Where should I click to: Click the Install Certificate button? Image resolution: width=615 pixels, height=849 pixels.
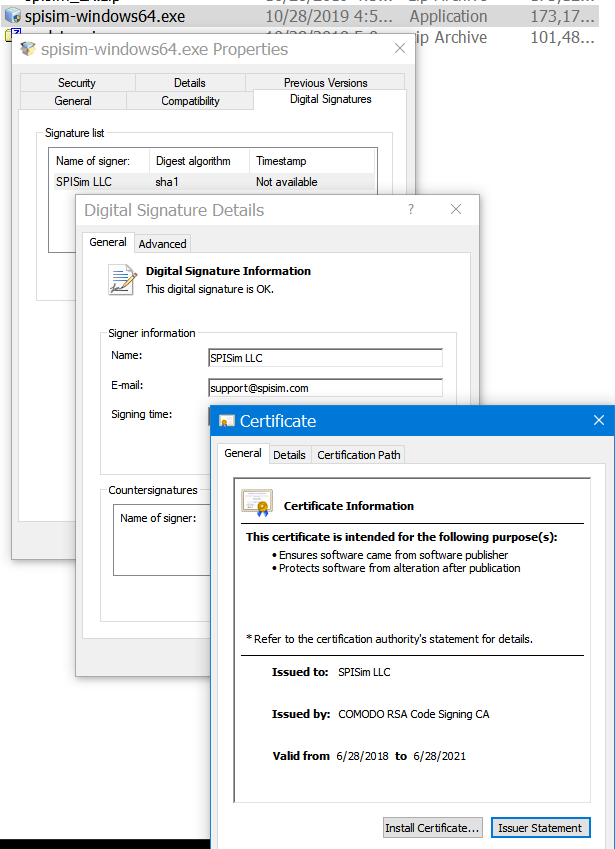(433, 828)
